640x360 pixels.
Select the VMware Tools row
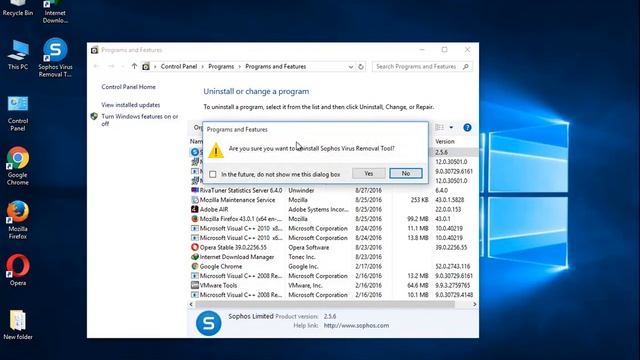pyautogui.click(x=333, y=285)
